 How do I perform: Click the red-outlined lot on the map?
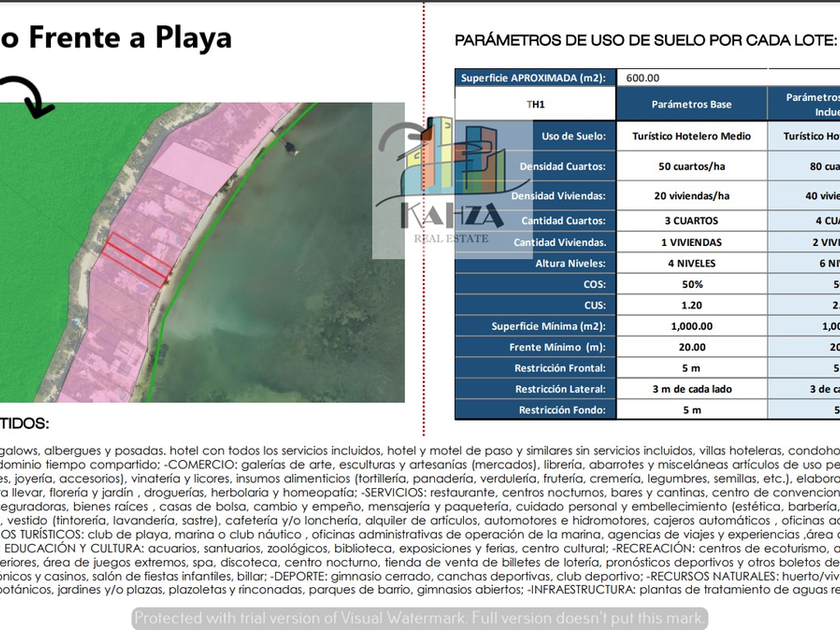[x=138, y=260]
